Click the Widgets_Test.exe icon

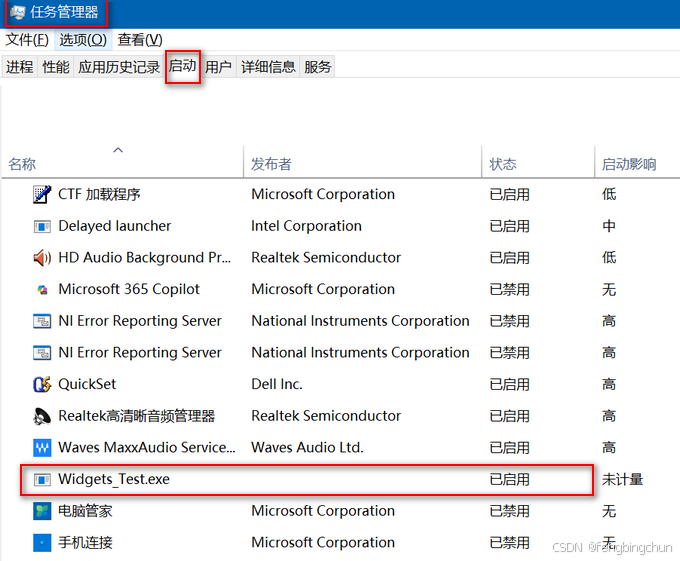(x=42, y=479)
